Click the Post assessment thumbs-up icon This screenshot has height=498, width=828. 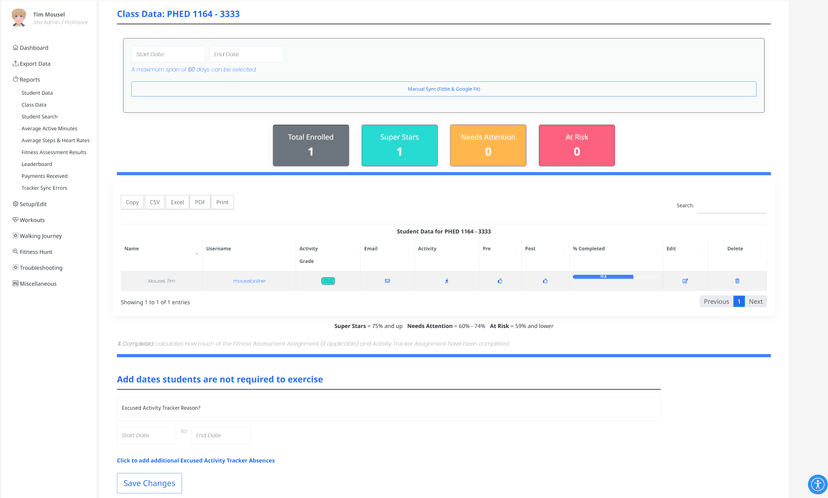[x=545, y=281]
